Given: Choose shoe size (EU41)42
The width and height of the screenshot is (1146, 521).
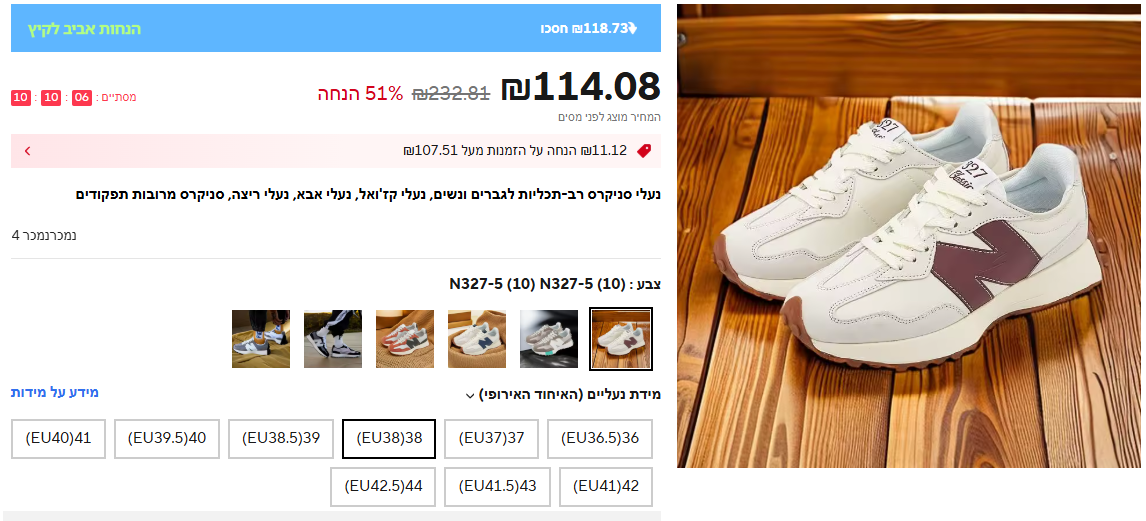Looking at the screenshot, I should [x=606, y=487].
